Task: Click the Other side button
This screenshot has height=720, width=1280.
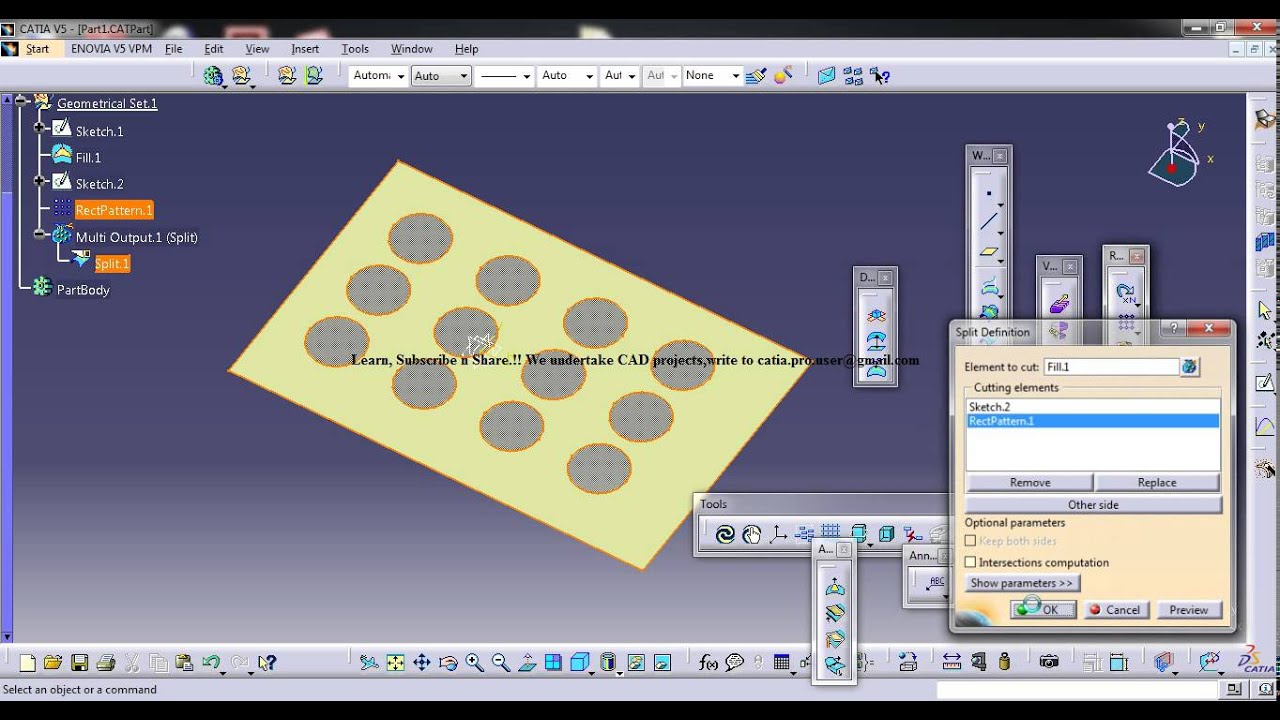Action: click(x=1093, y=505)
